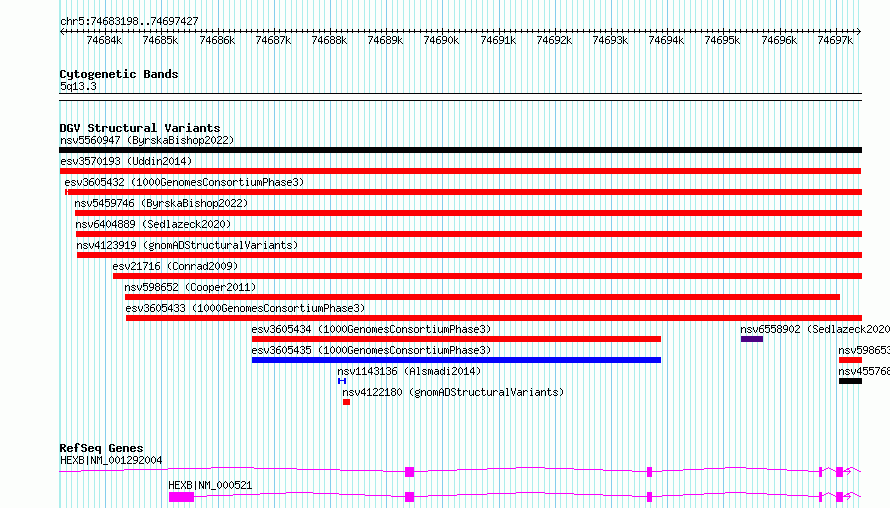Screen dimensions: 890x508
Task: Click the HEXB|NM_001292004 transcript label
Action: click(111, 460)
